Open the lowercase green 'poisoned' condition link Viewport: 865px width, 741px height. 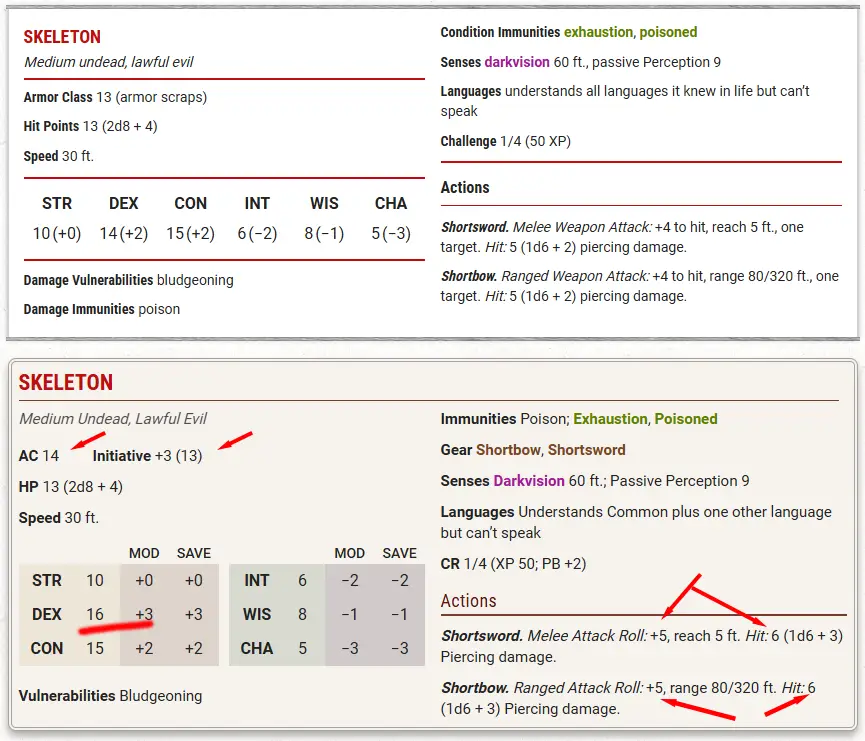click(667, 32)
